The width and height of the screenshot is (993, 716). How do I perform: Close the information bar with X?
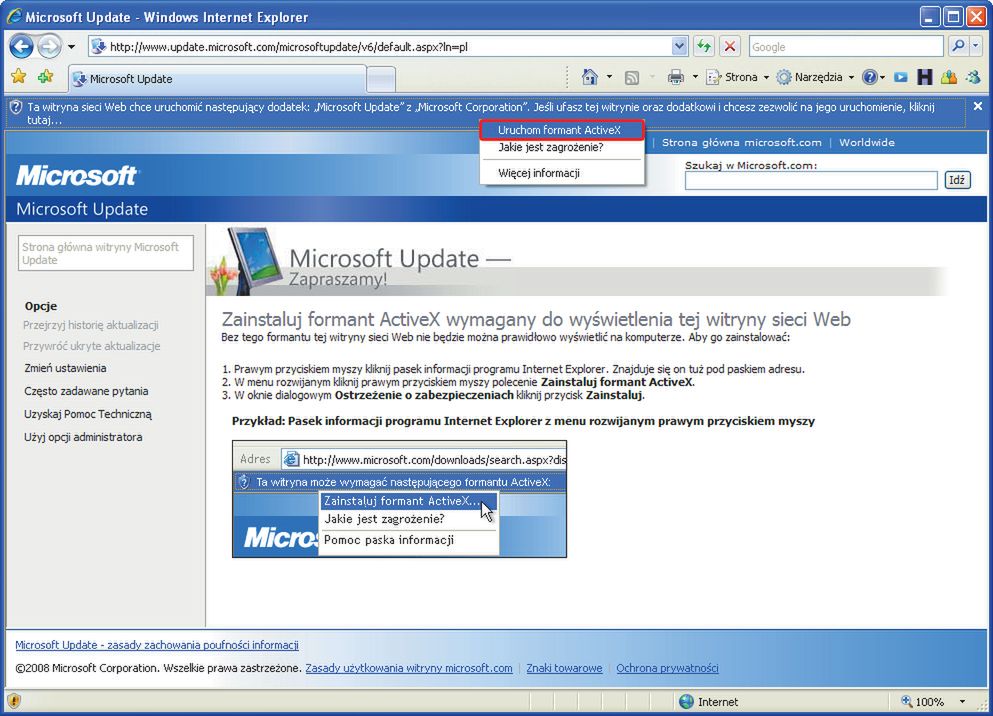click(x=978, y=106)
